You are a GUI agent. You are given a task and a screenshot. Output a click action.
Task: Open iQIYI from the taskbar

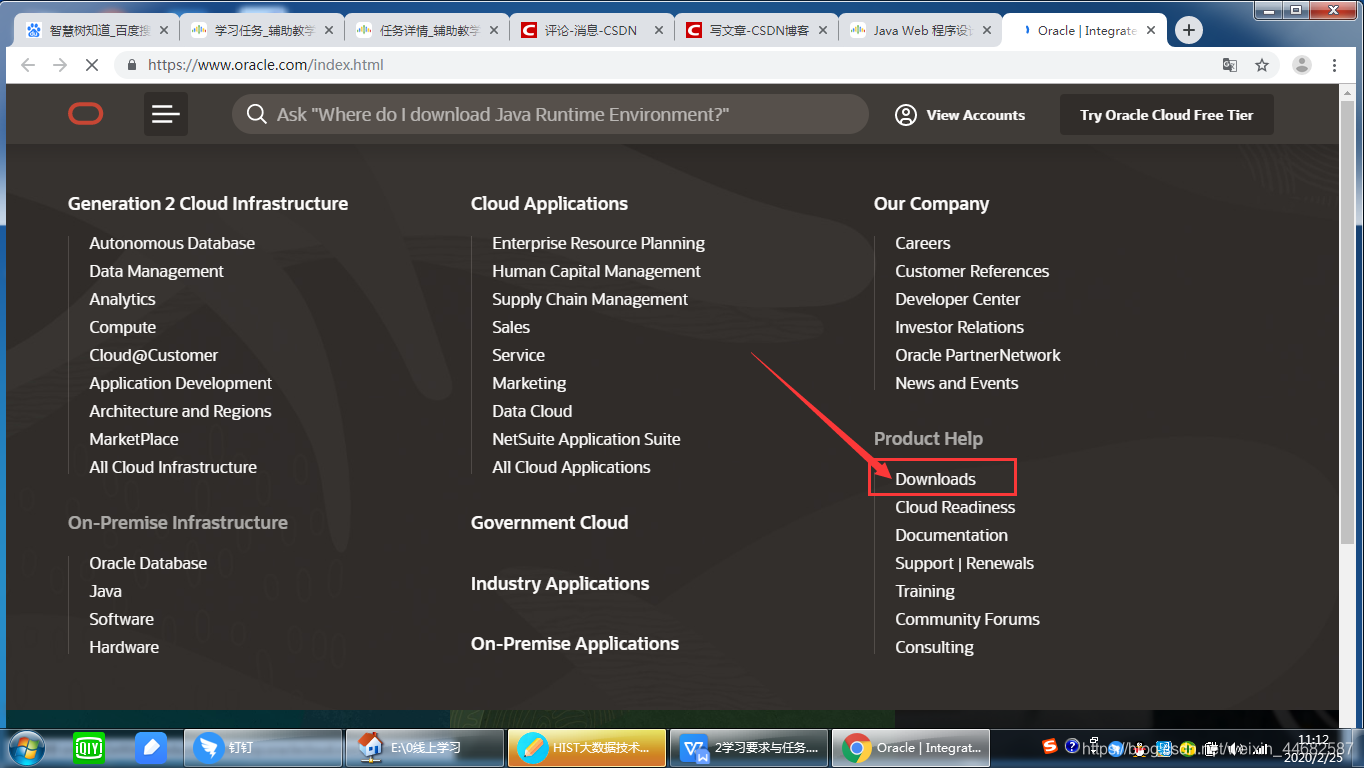[x=89, y=747]
